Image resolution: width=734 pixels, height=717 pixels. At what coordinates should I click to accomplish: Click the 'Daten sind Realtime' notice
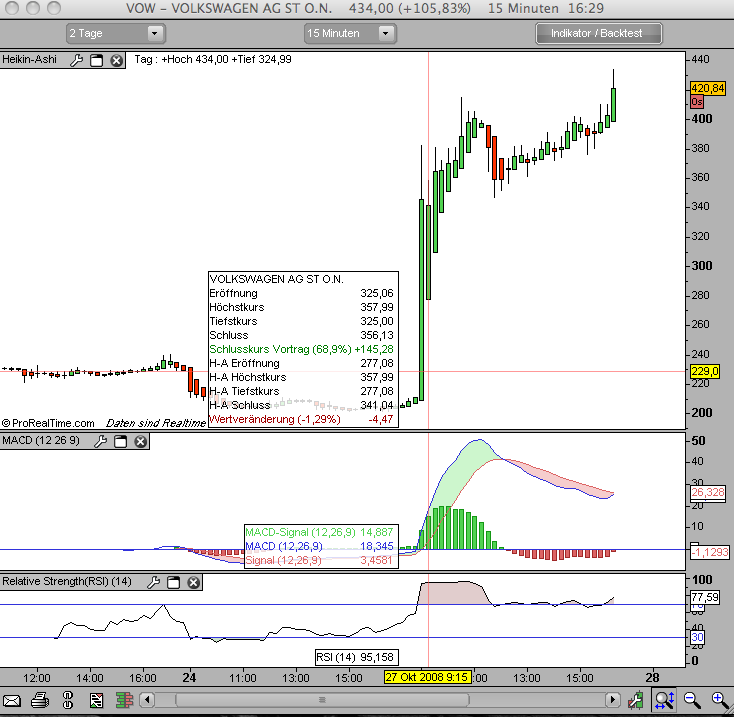[156, 423]
